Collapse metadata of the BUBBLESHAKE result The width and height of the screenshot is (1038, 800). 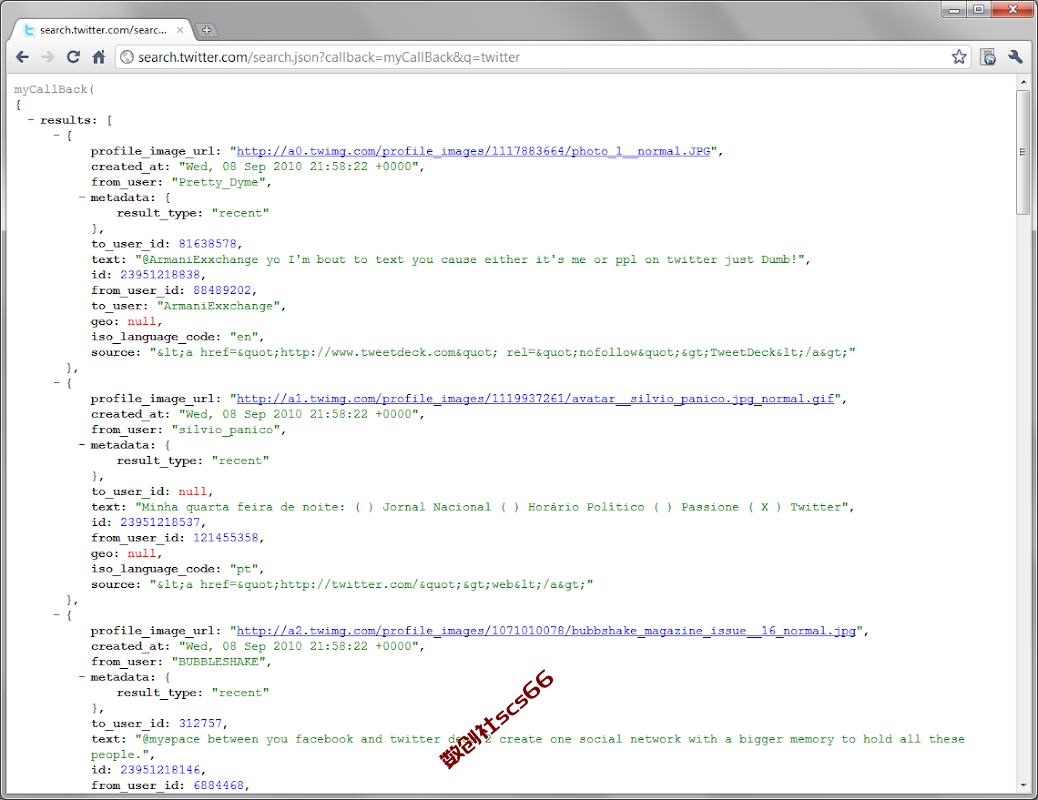(81, 677)
